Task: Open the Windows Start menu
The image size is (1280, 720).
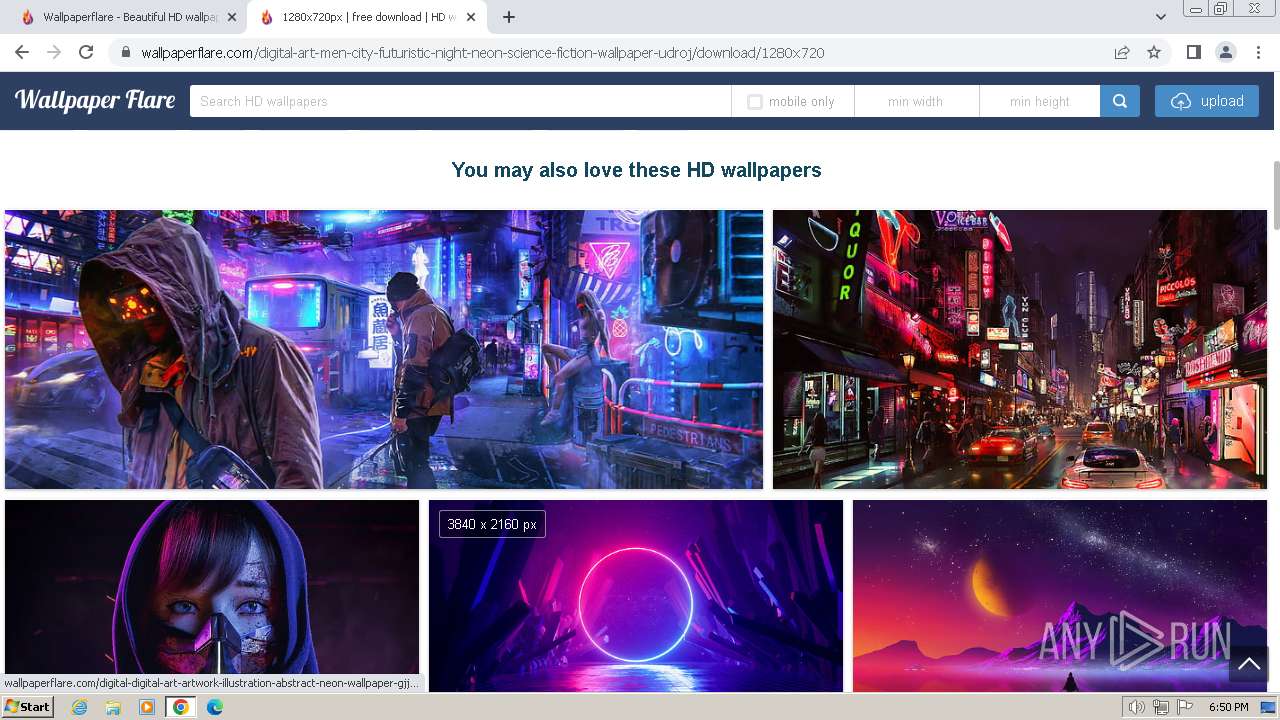Action: (x=28, y=707)
